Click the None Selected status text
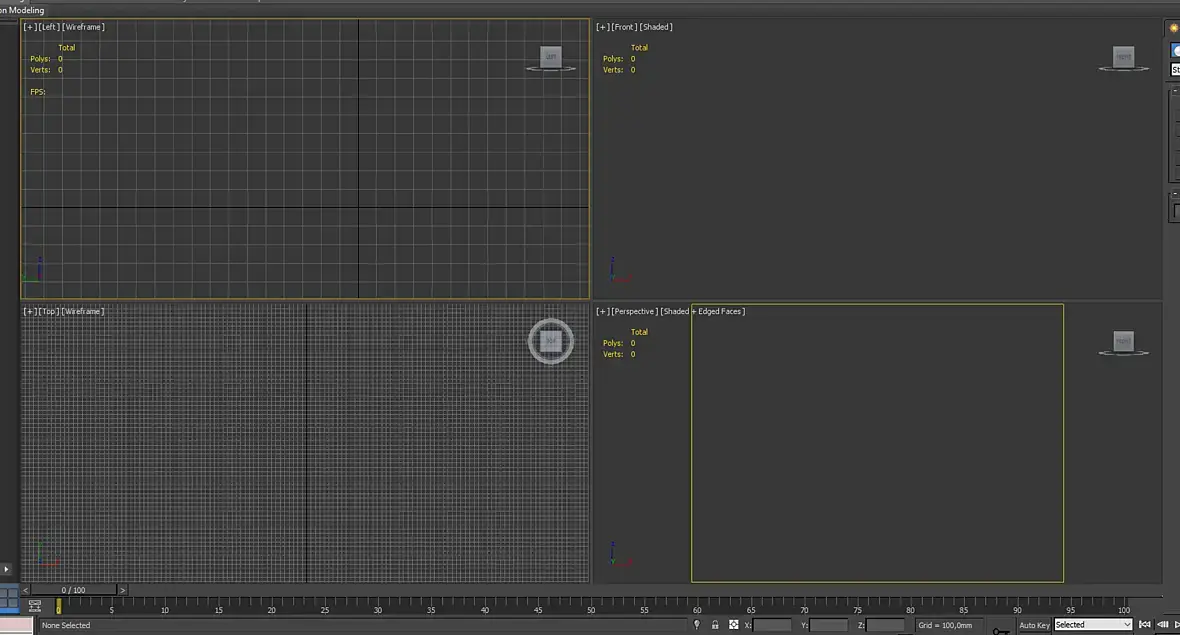This screenshot has height=635, width=1180. 66,625
